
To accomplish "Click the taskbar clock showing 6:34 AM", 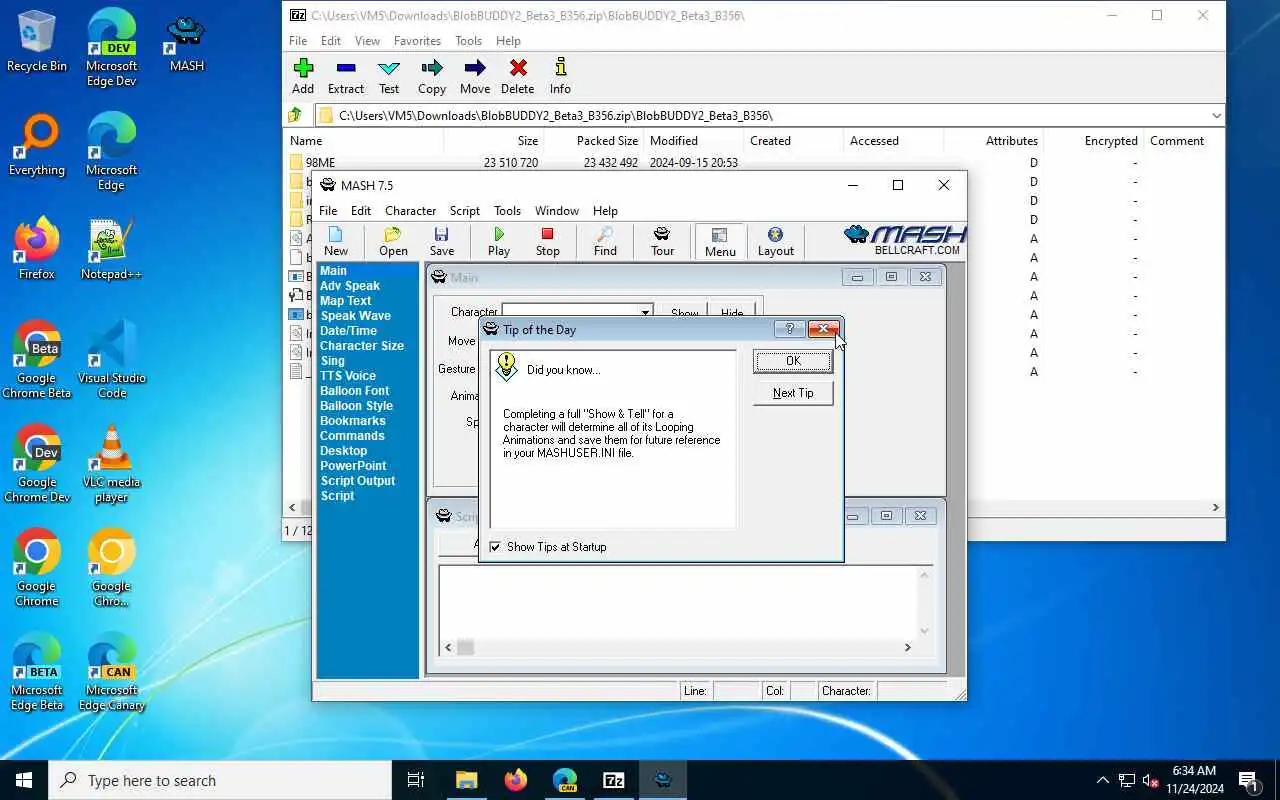I will (1193, 780).
